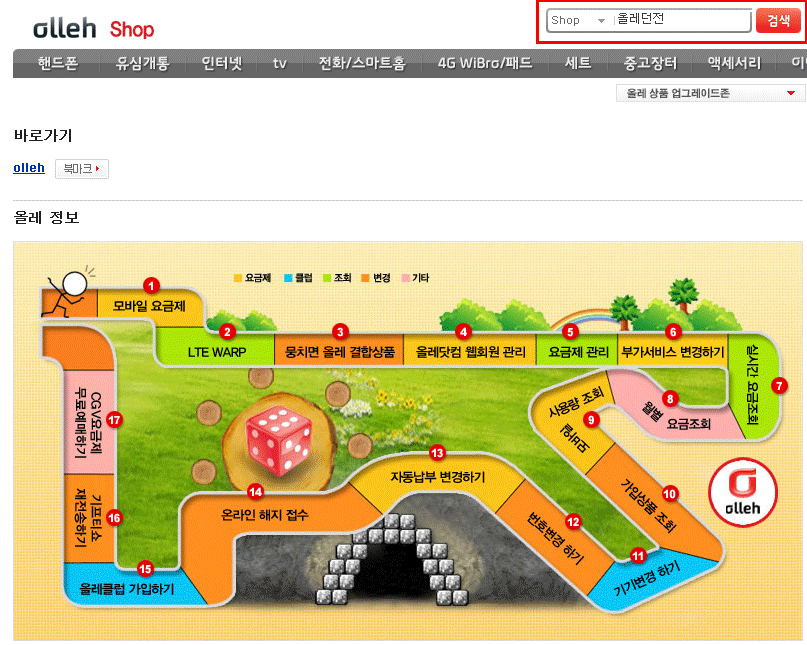Follow the olleh hyperlink under 바로가기
Viewport: 807px width, 645px height.
point(29,168)
